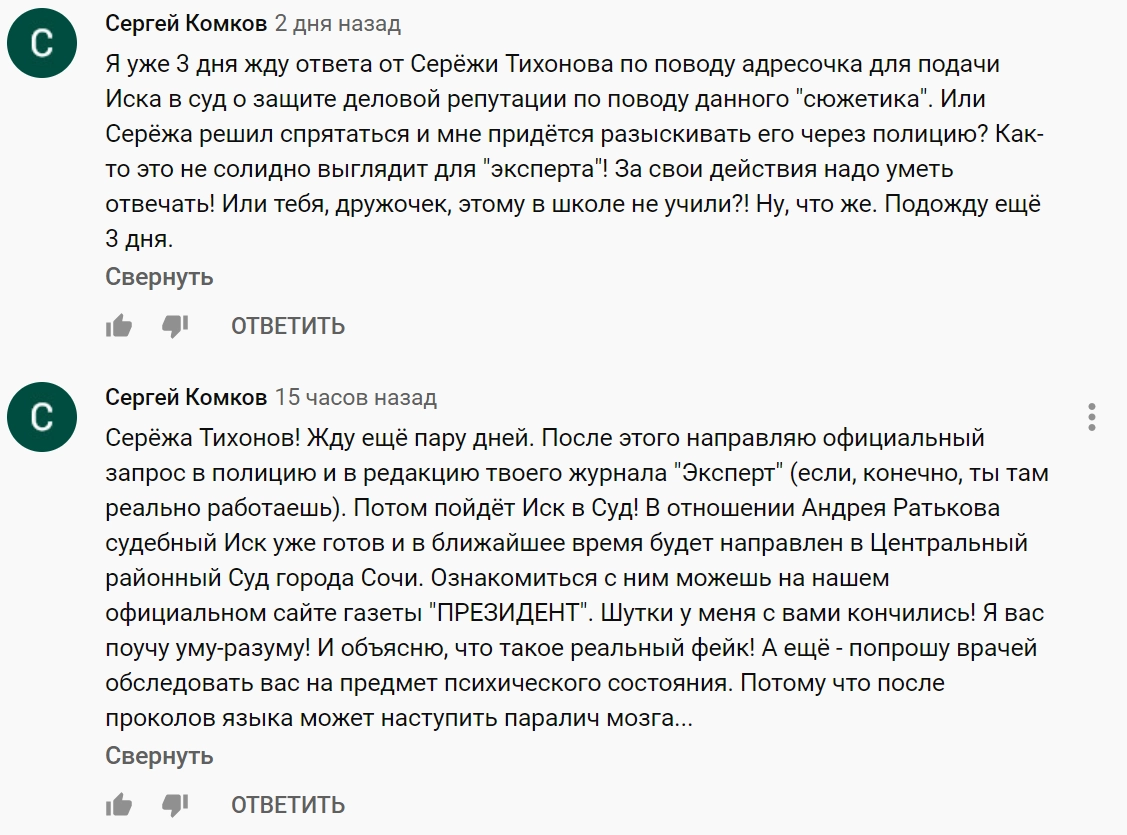Screen dimensions: 1127x835
Task: Like the comment posted 15 часов назад
Action: pyautogui.click(x=119, y=804)
